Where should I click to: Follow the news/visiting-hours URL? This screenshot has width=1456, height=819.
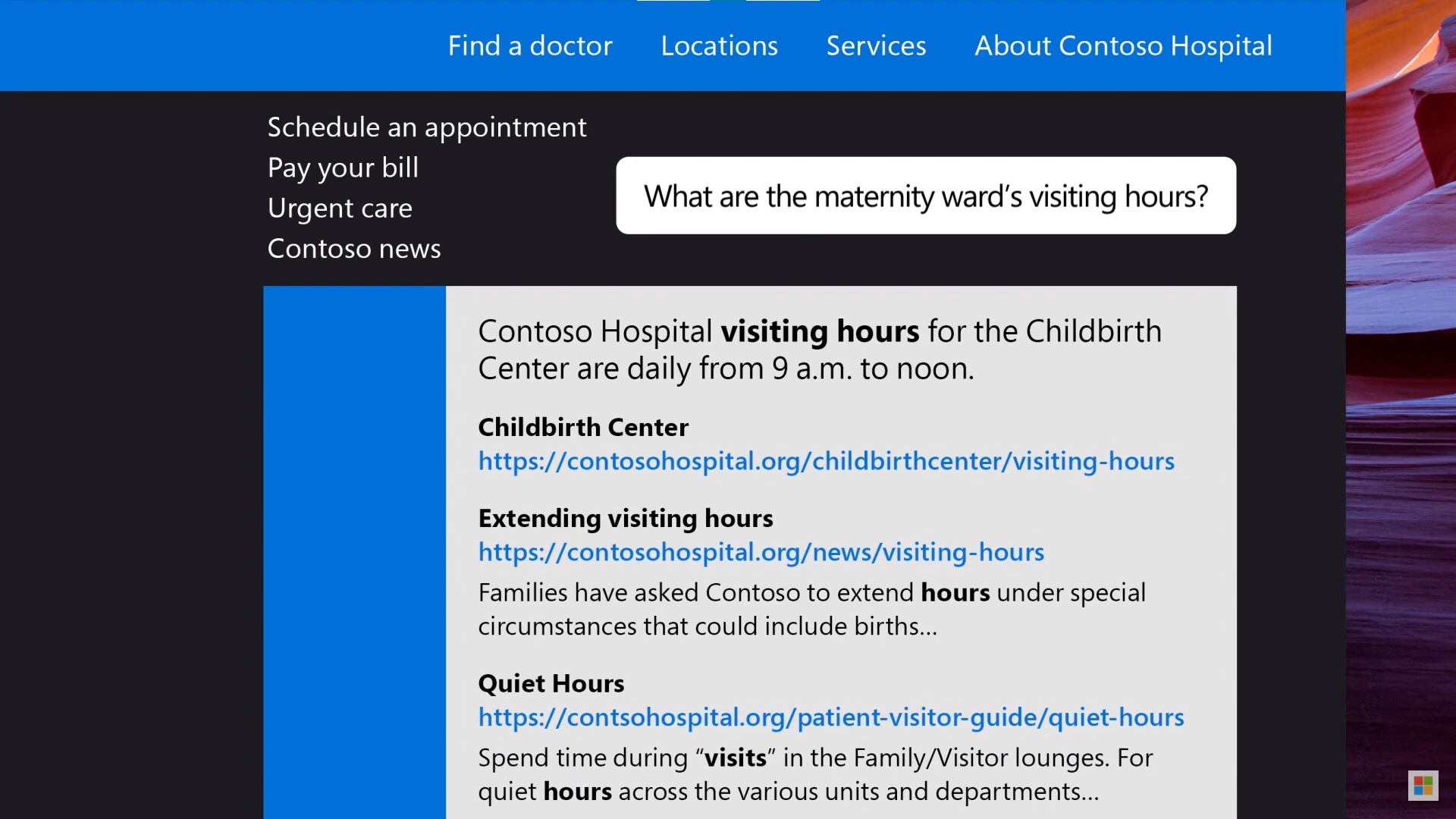pos(761,552)
